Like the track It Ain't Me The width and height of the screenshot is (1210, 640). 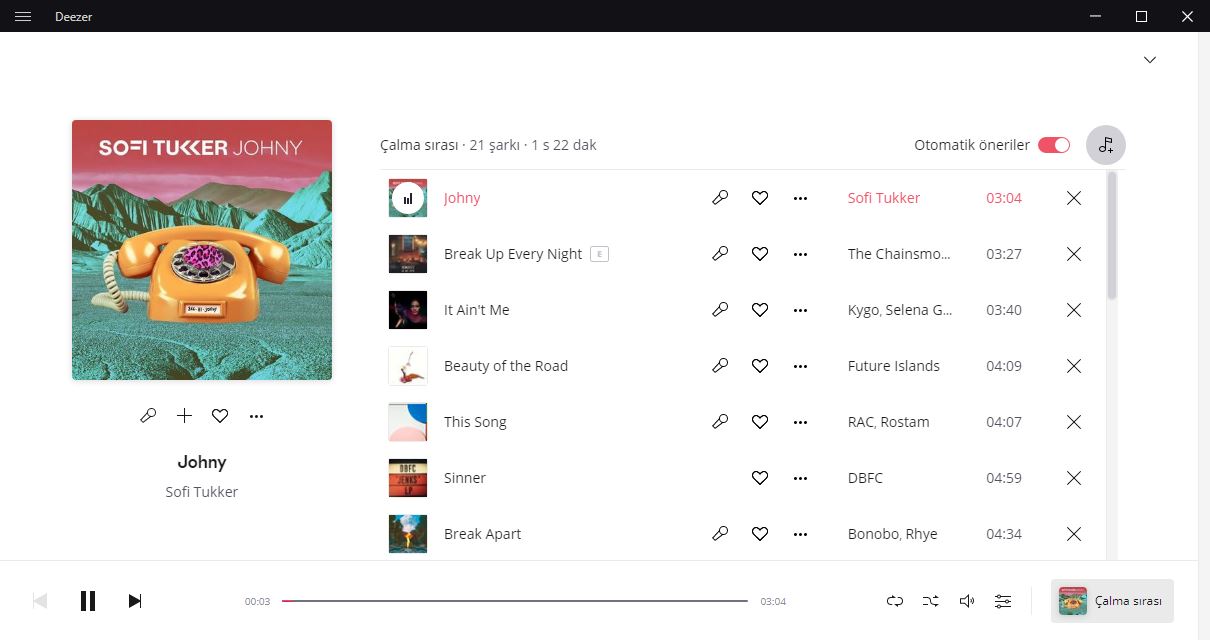(x=760, y=310)
